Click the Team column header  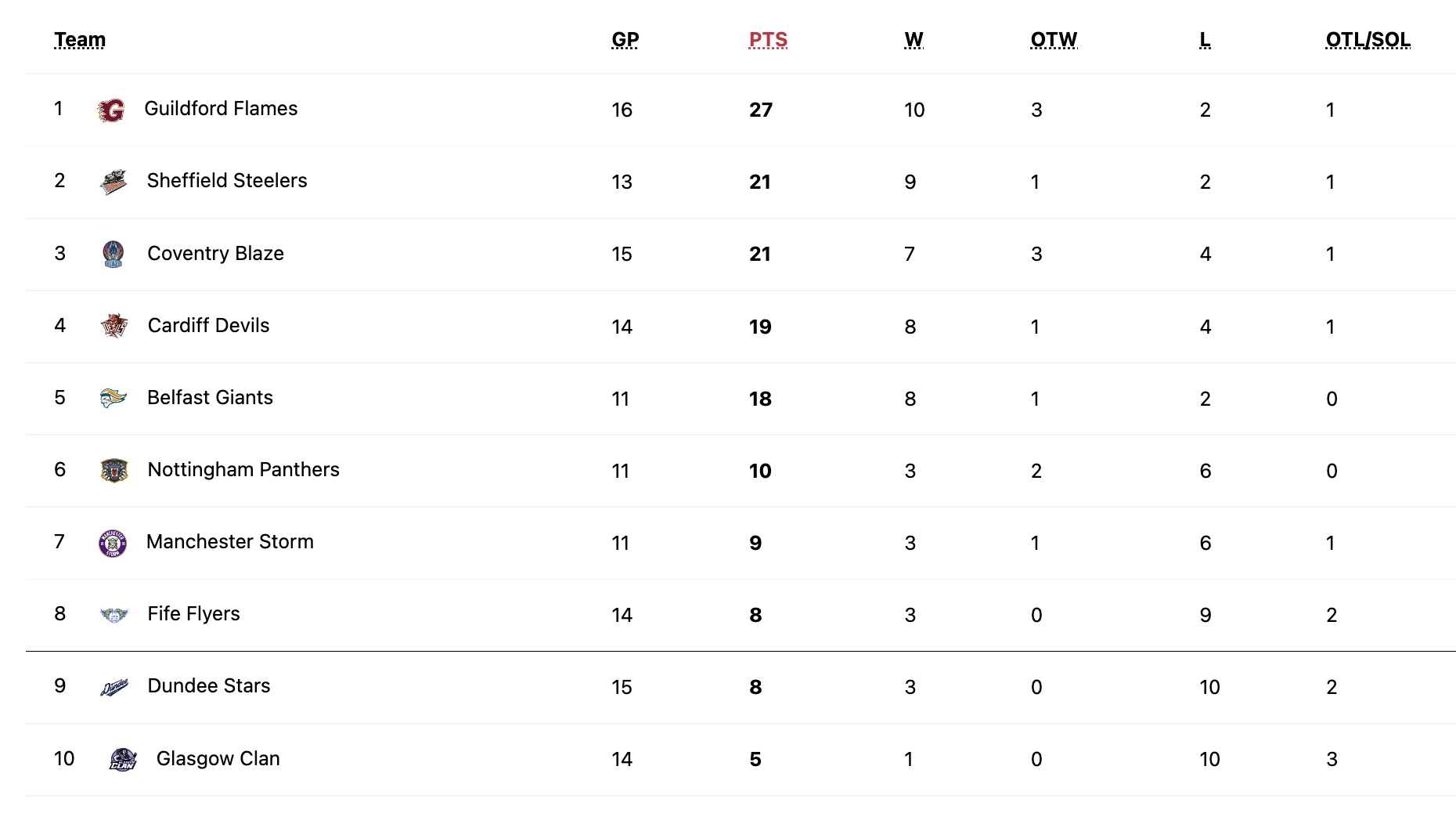pyautogui.click(x=80, y=39)
